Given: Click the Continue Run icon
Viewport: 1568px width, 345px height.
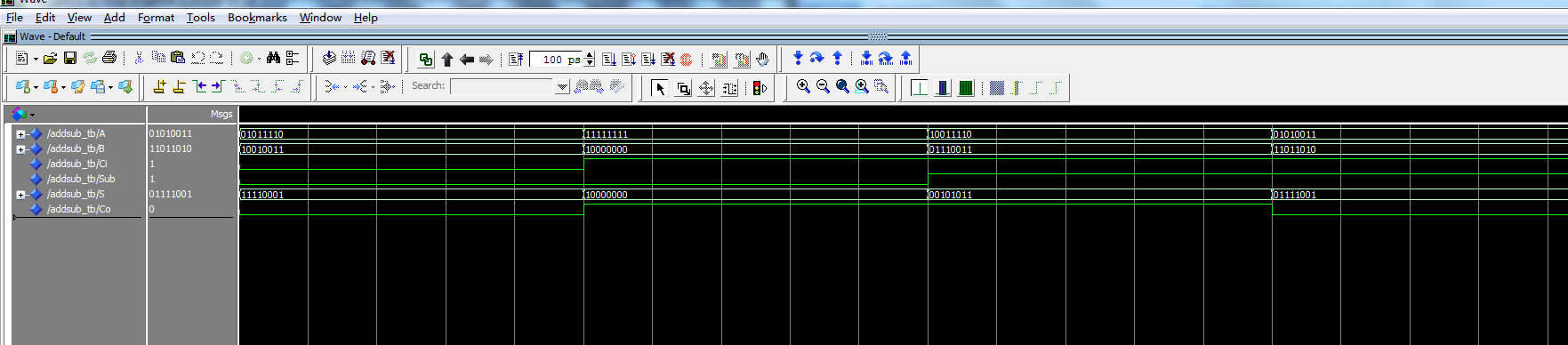Looking at the screenshot, I should (x=629, y=60).
